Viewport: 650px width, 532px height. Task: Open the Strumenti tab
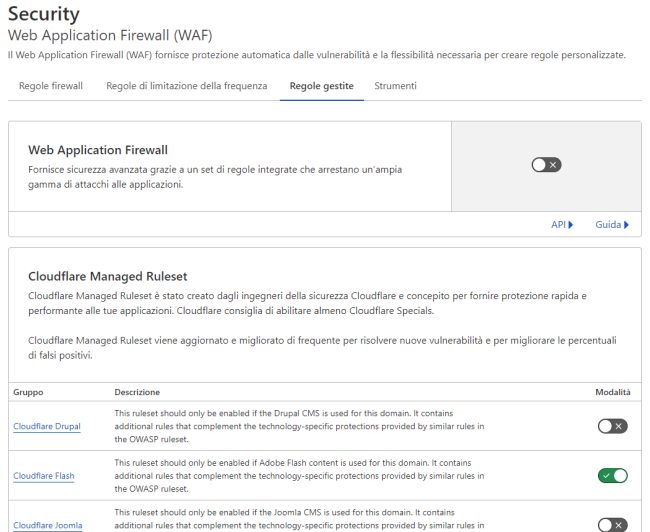pyautogui.click(x=395, y=86)
